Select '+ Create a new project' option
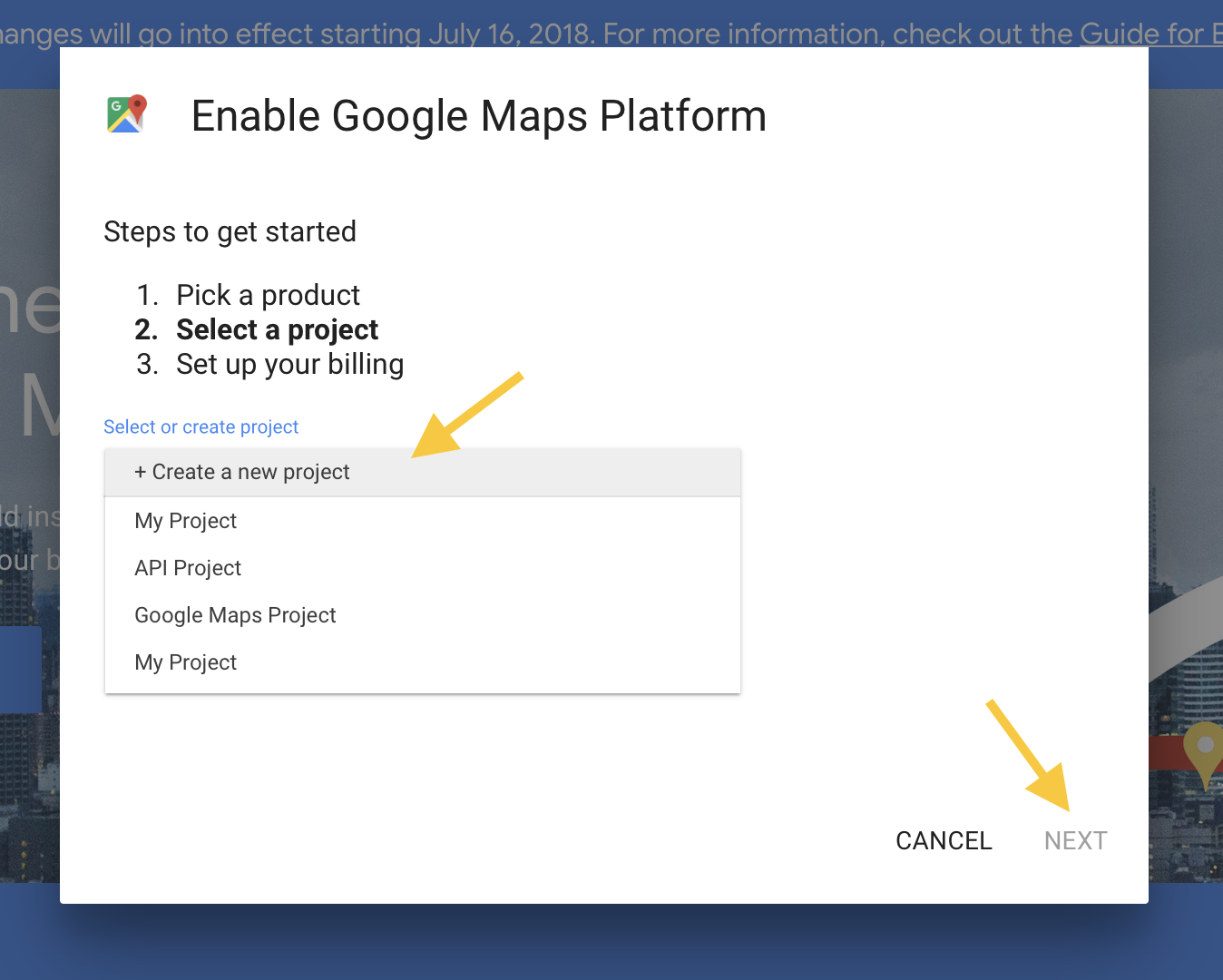 (423, 472)
